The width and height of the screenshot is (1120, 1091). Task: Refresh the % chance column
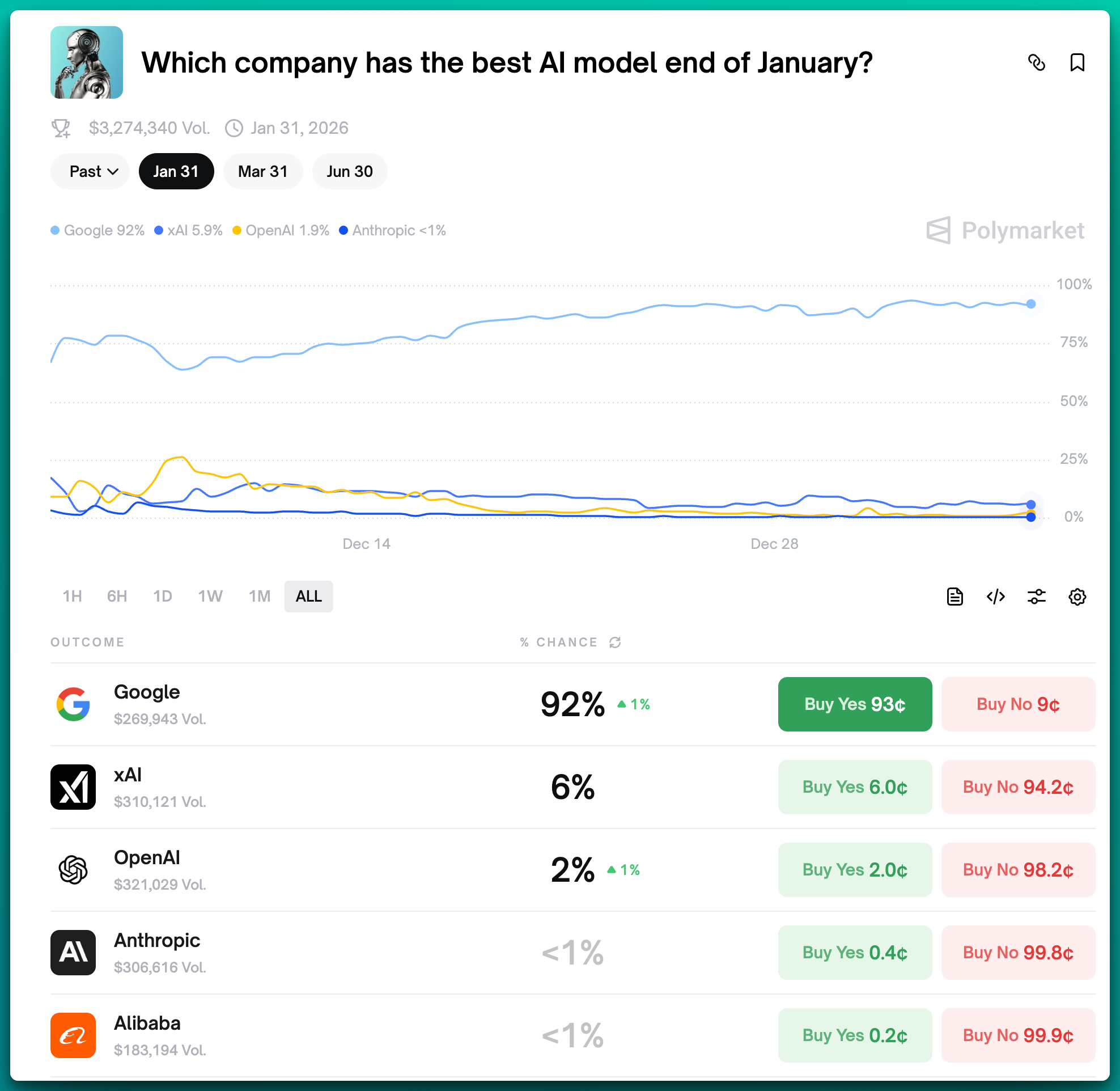[x=616, y=642]
